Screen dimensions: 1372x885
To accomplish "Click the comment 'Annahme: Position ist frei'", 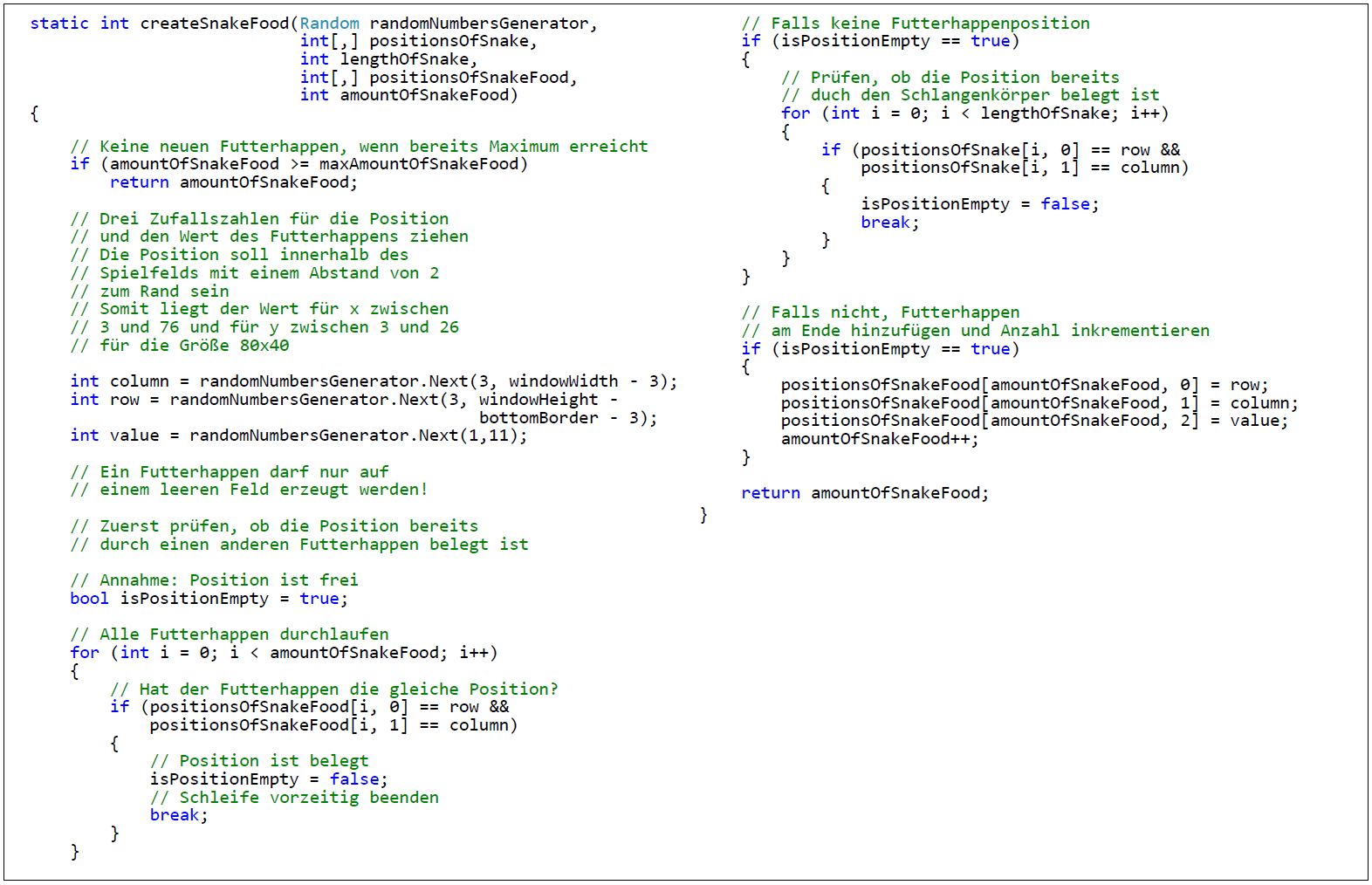I will [x=214, y=580].
